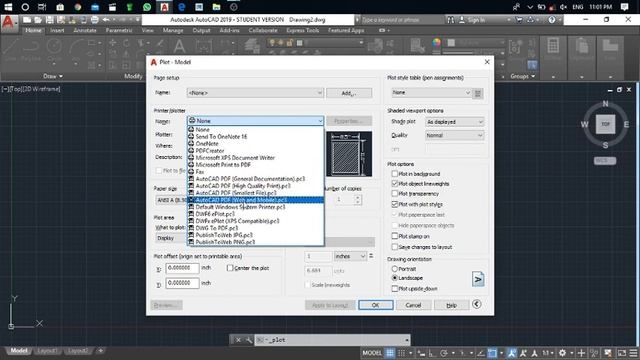Screen dimensions: 640x360
Task: Collapse the Printer/plotter Name dropdown
Action: click(255, 121)
